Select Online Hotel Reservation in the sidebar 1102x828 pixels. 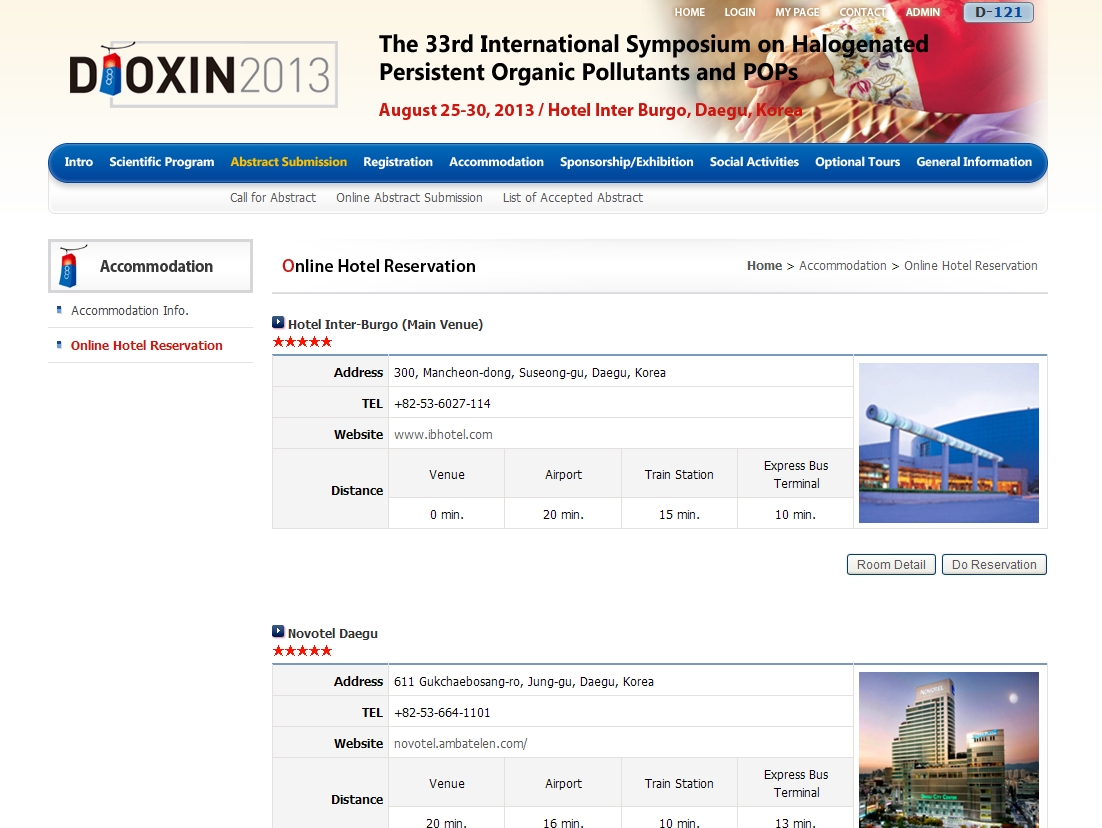tap(147, 345)
